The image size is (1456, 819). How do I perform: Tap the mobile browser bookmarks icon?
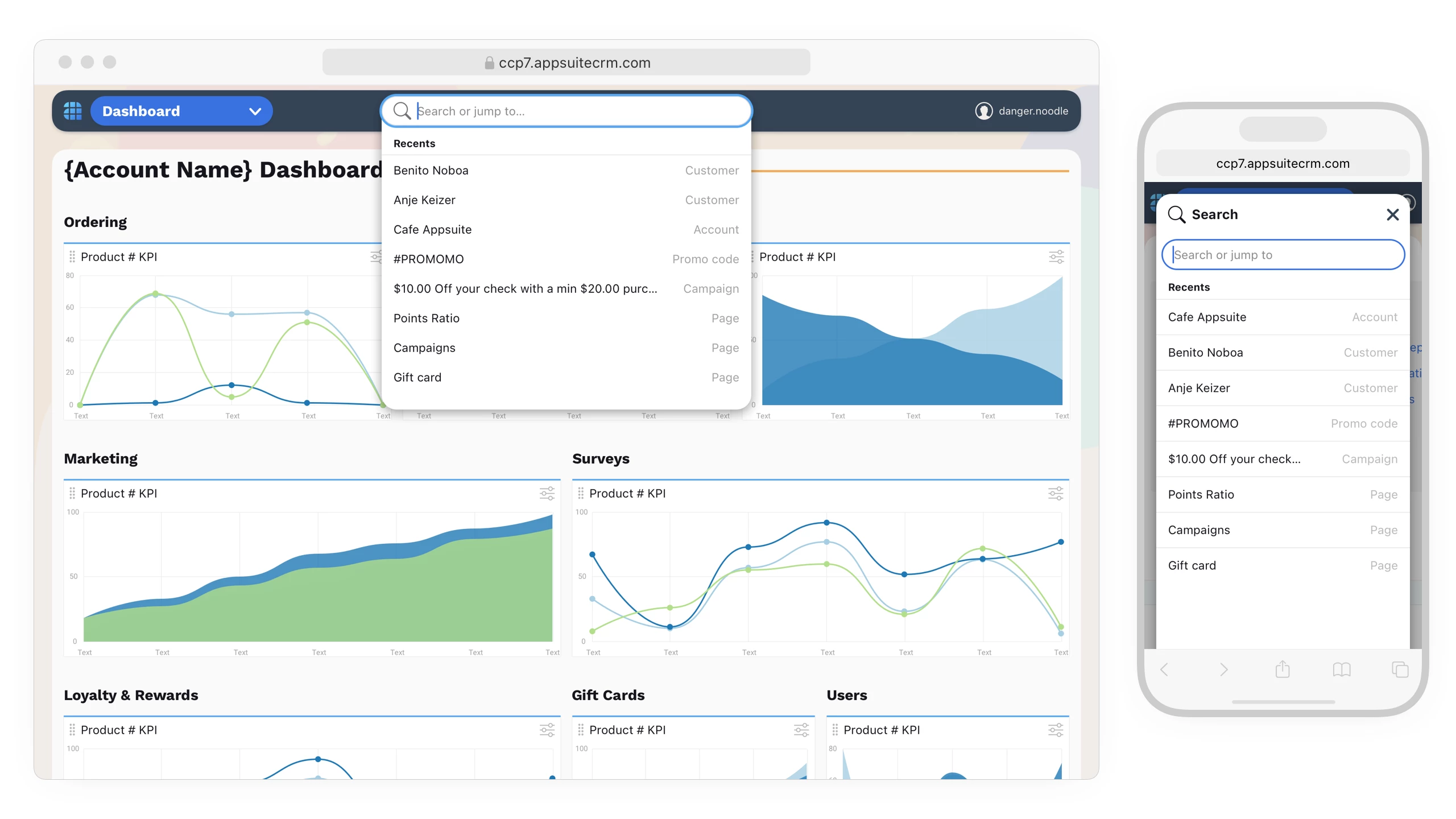[x=1341, y=669]
